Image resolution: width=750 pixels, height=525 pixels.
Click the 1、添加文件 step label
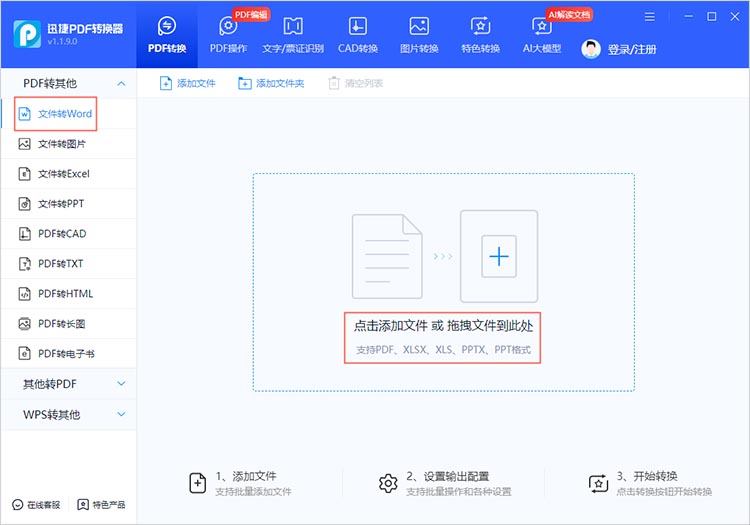(x=246, y=476)
